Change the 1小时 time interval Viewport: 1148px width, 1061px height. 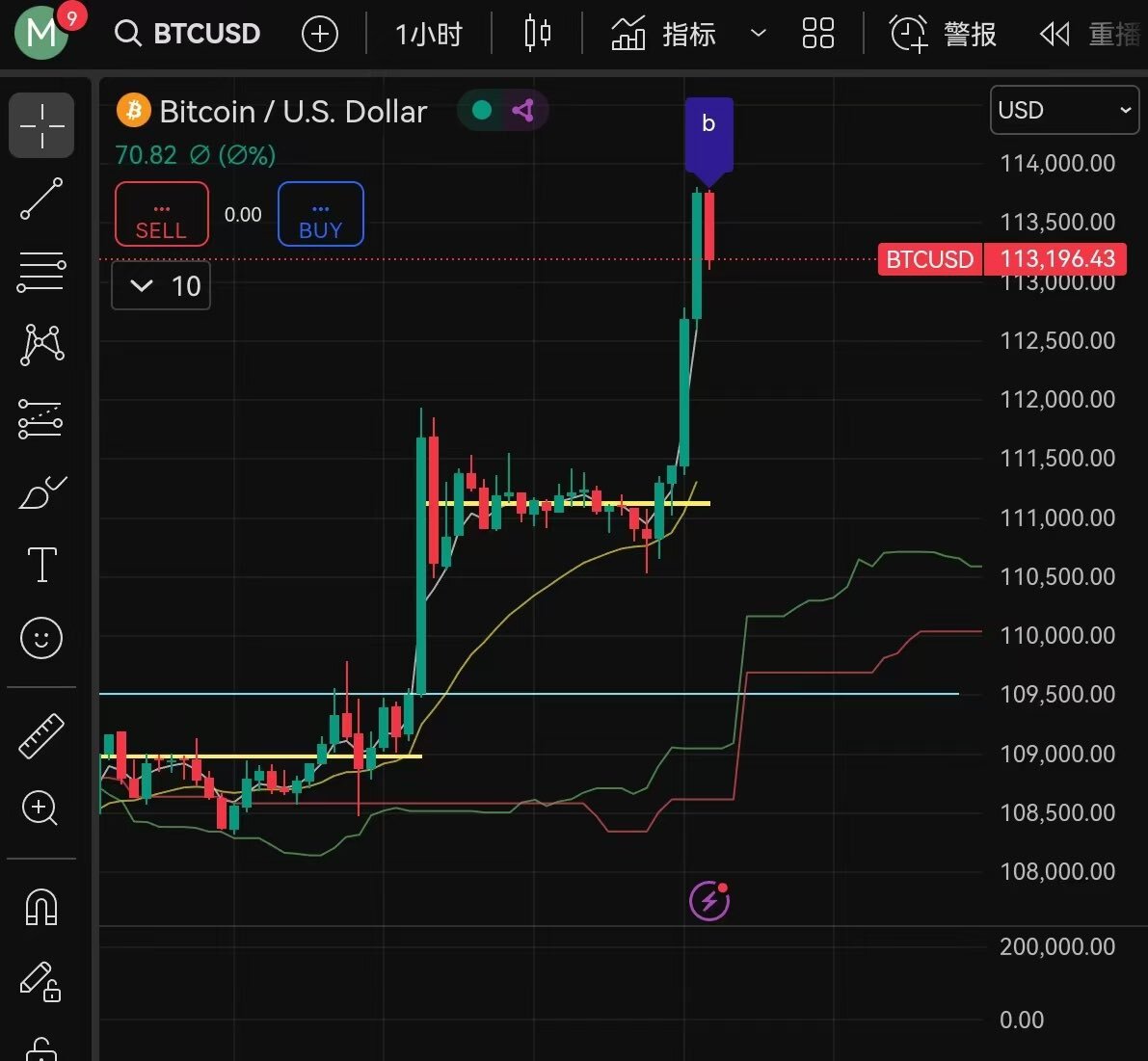point(428,35)
